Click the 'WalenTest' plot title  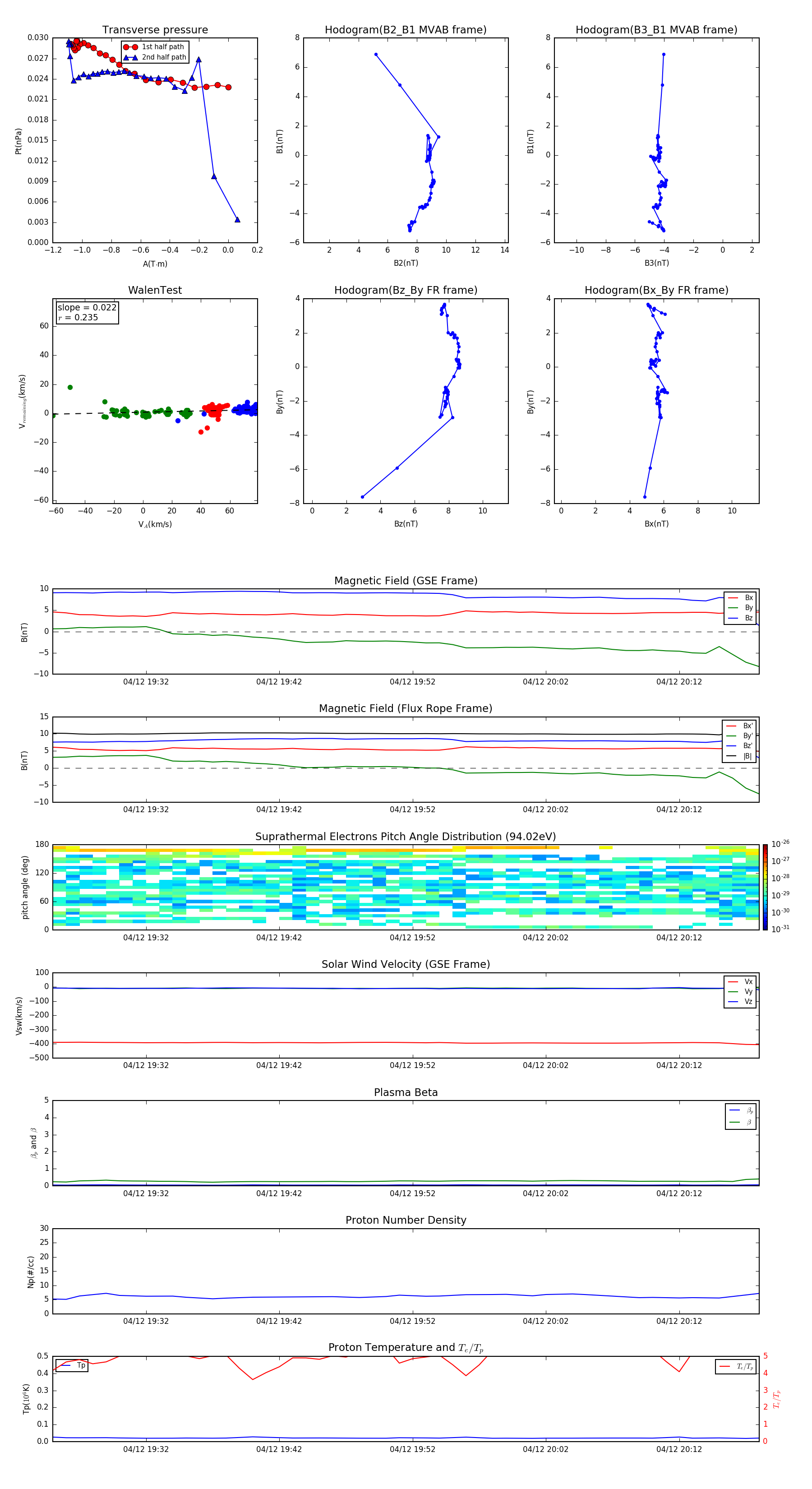[x=155, y=290]
